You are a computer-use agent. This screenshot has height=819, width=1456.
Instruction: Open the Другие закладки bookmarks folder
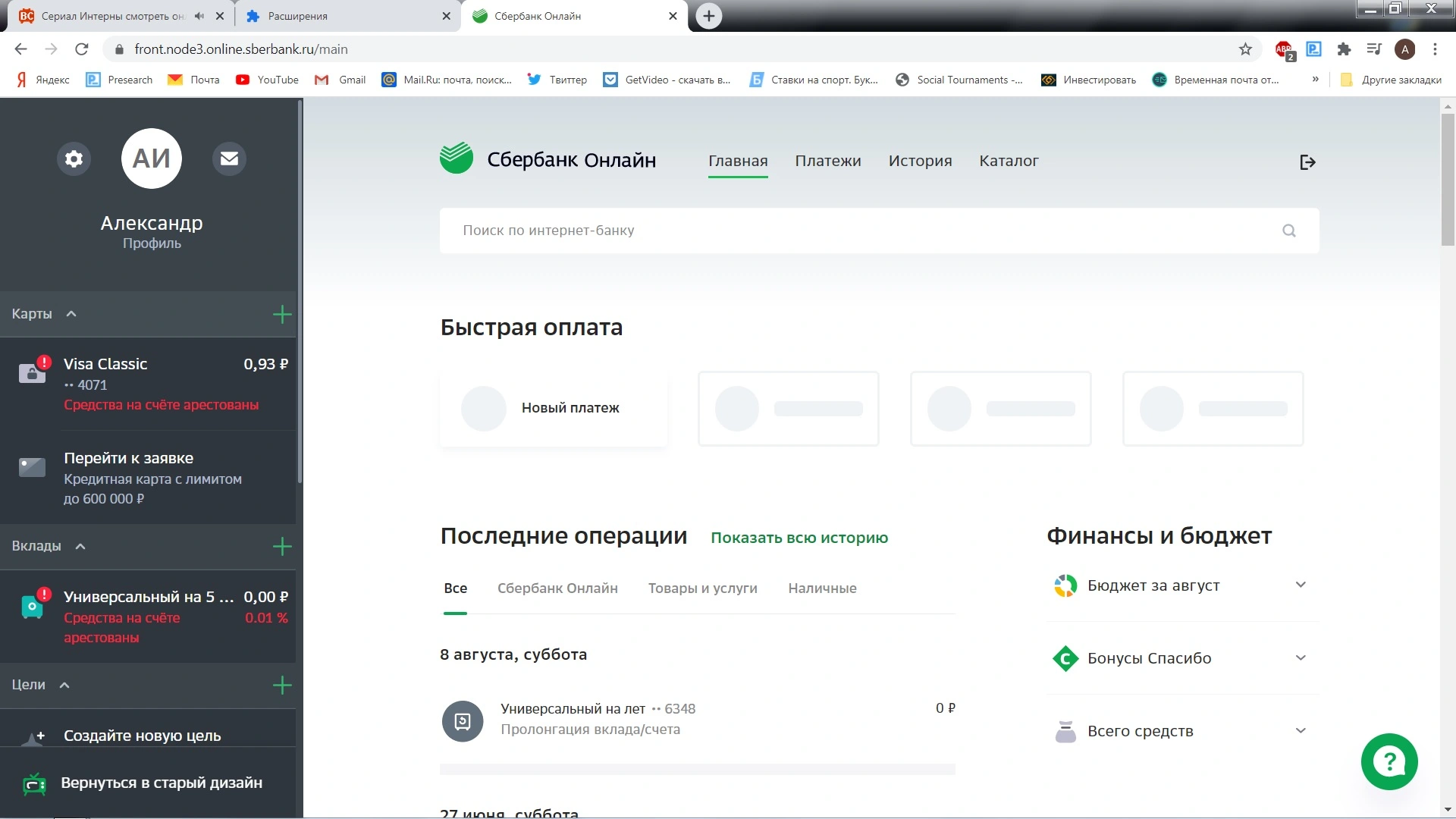pos(1391,80)
